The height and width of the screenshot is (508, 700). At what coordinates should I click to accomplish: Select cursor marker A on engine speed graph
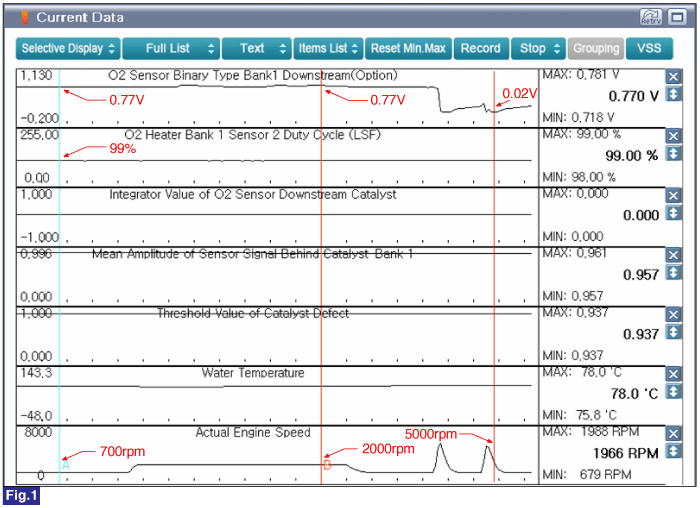tap(66, 465)
